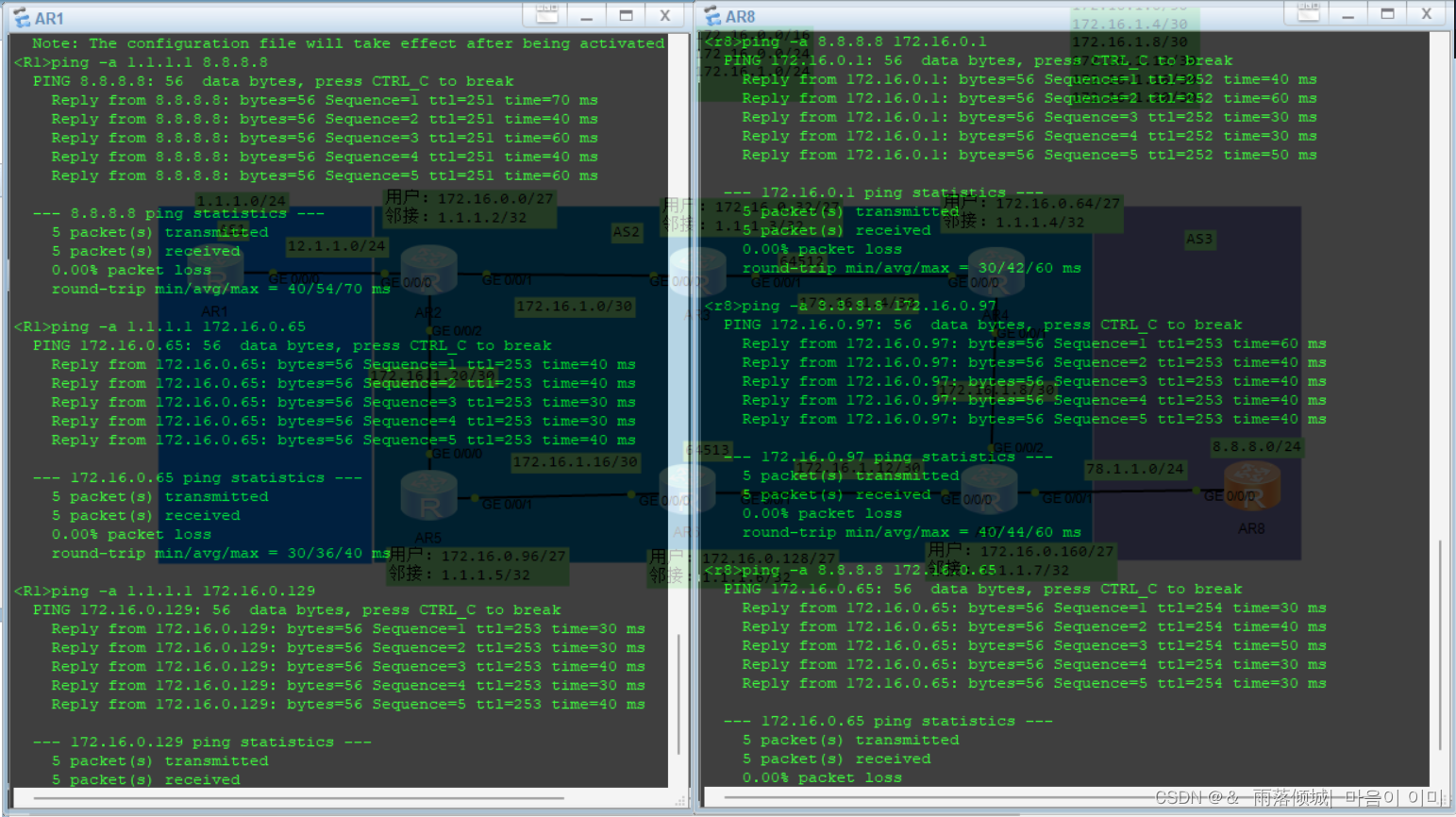Click the '<R1>ping -a 1.1.1.1 172.16.0.65' command
1456x817 pixels.
pyautogui.click(x=159, y=326)
